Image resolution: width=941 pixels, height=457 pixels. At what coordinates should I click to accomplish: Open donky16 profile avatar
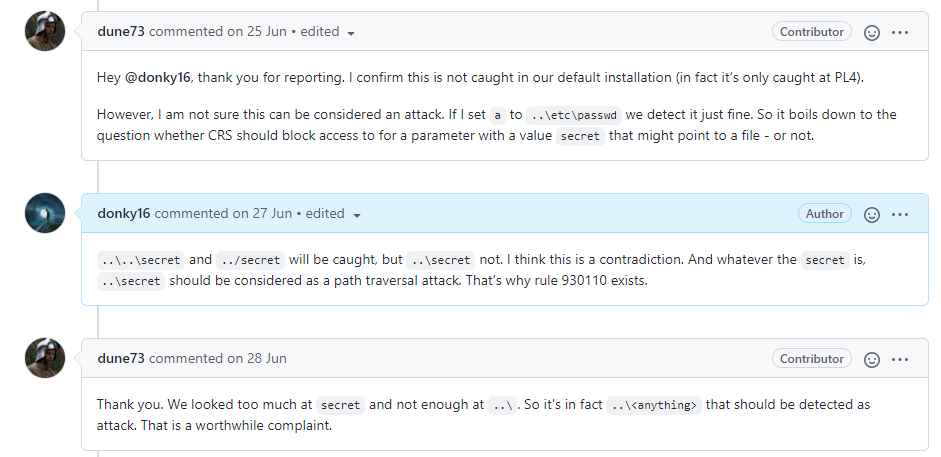click(x=45, y=213)
